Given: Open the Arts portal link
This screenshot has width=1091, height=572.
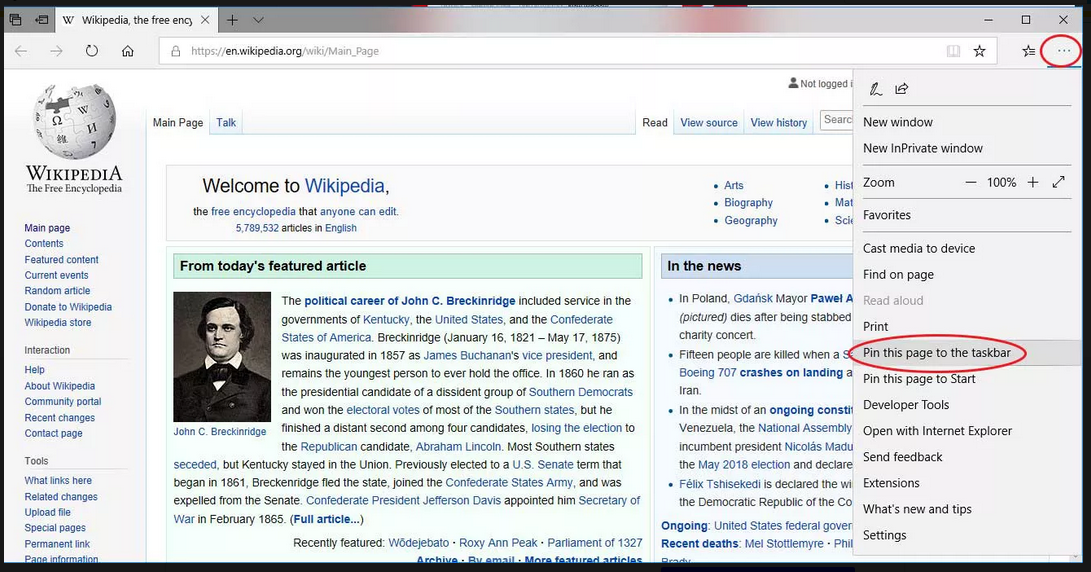Looking at the screenshot, I should (x=733, y=185).
